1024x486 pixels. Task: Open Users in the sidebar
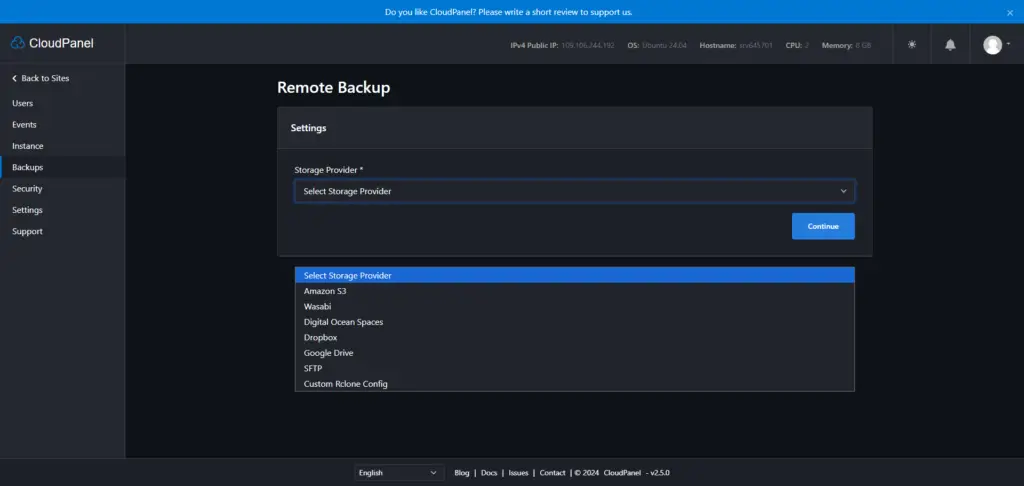point(63,103)
